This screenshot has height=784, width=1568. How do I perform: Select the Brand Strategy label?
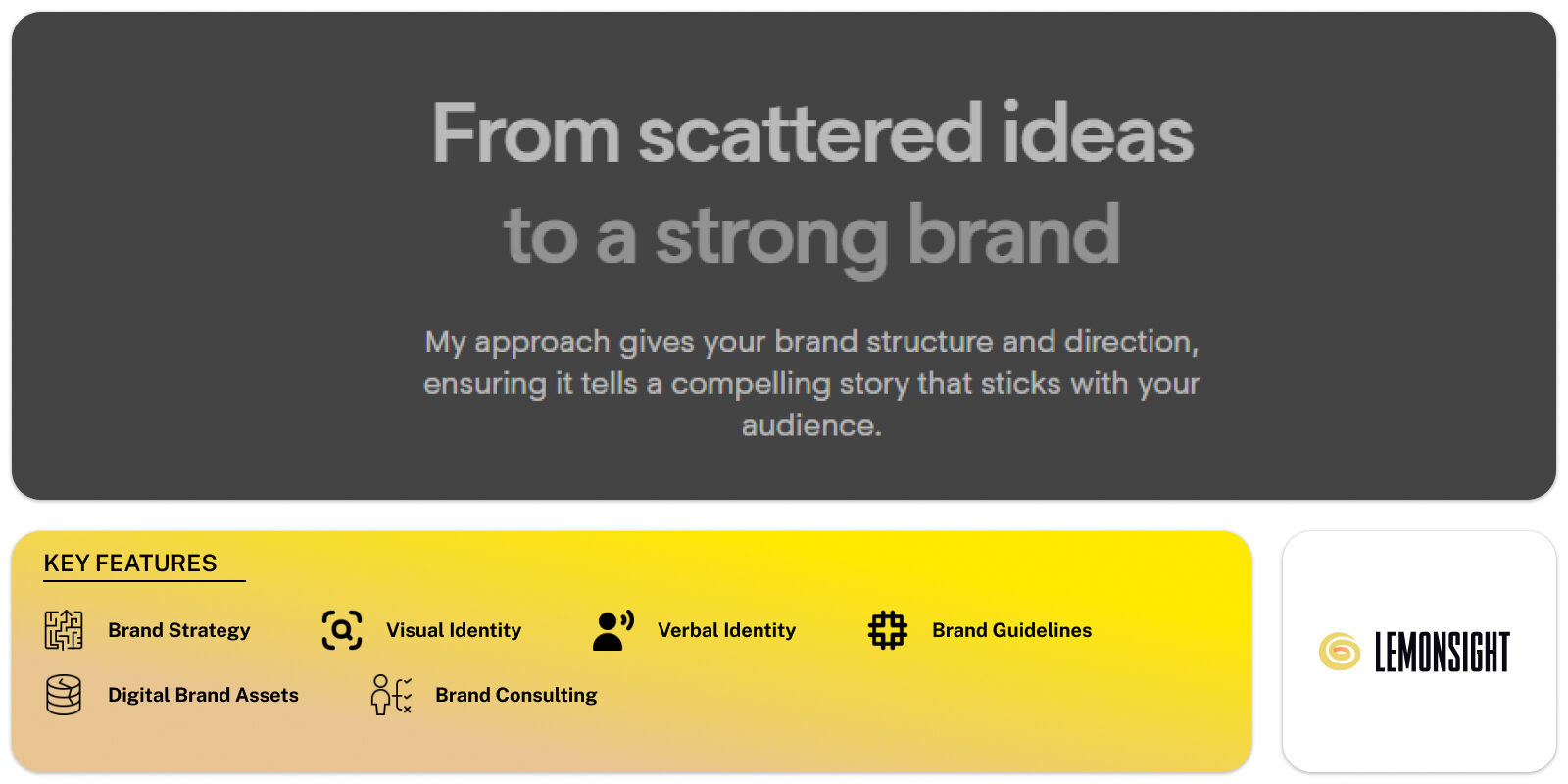(x=179, y=630)
